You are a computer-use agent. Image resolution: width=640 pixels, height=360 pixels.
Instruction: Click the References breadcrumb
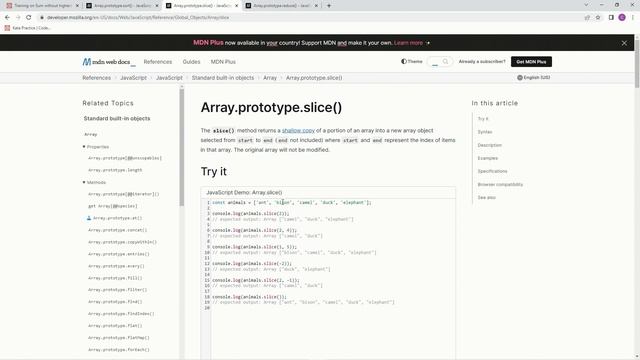[96, 78]
